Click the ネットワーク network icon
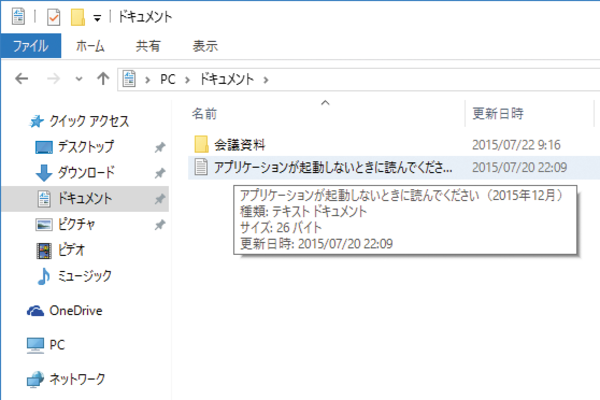The height and width of the screenshot is (400, 600). tap(35, 379)
